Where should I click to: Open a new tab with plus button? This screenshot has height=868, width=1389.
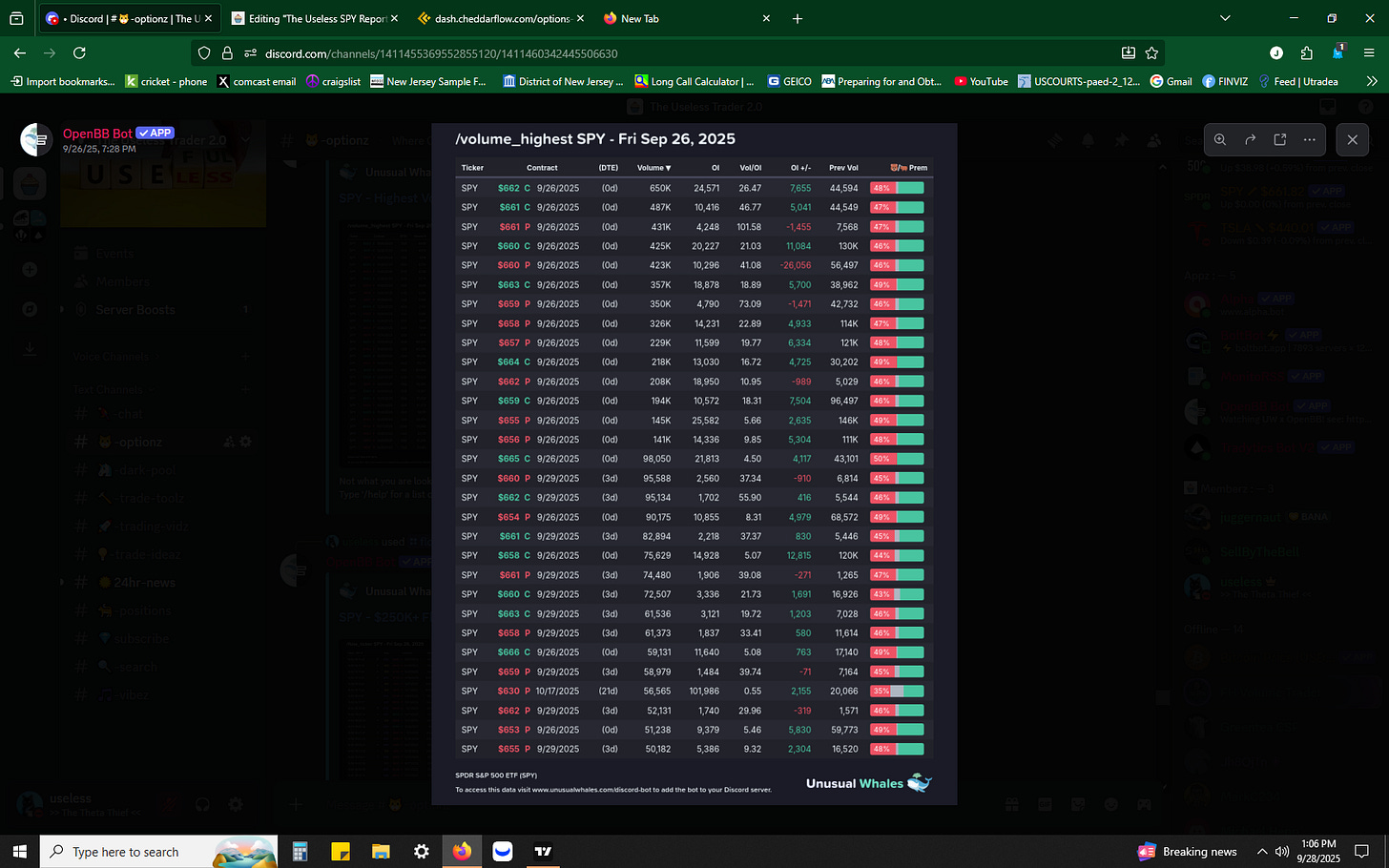click(798, 18)
